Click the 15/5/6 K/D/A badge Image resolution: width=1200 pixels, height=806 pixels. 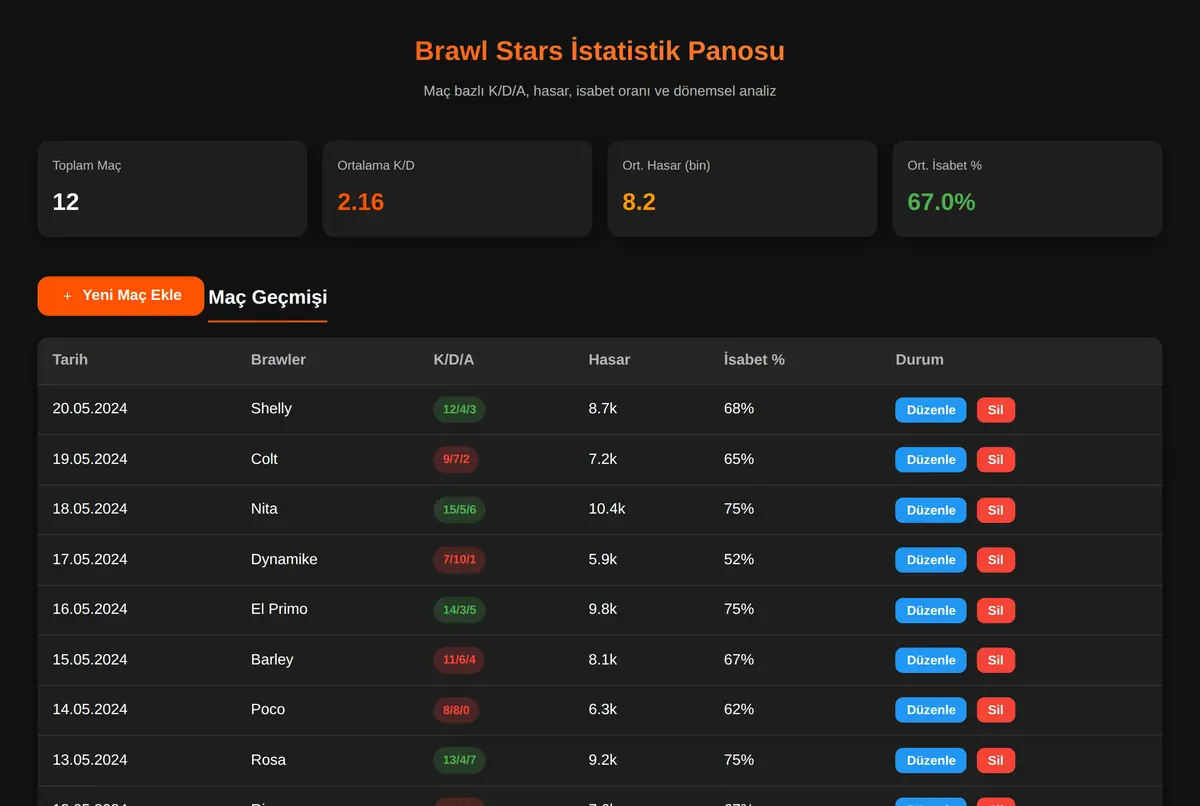click(x=459, y=510)
